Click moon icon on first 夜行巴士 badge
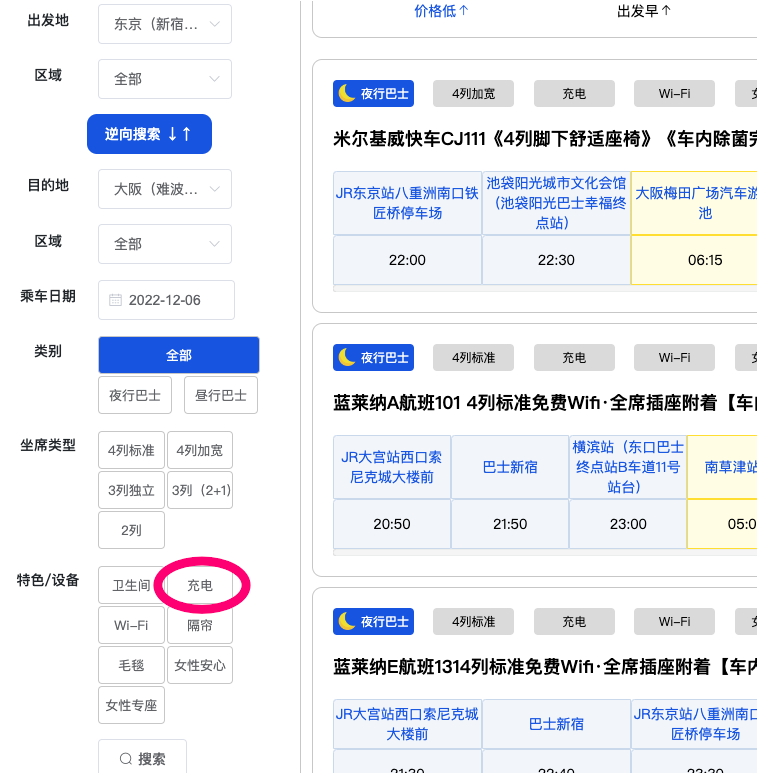The image size is (757, 773). click(346, 94)
